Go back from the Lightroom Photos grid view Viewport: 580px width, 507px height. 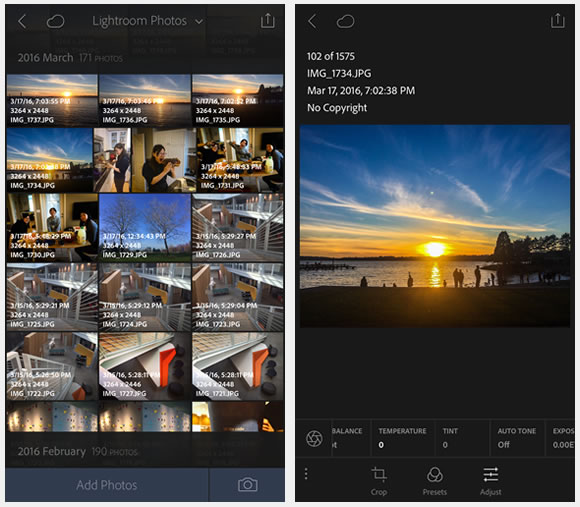coord(22,21)
